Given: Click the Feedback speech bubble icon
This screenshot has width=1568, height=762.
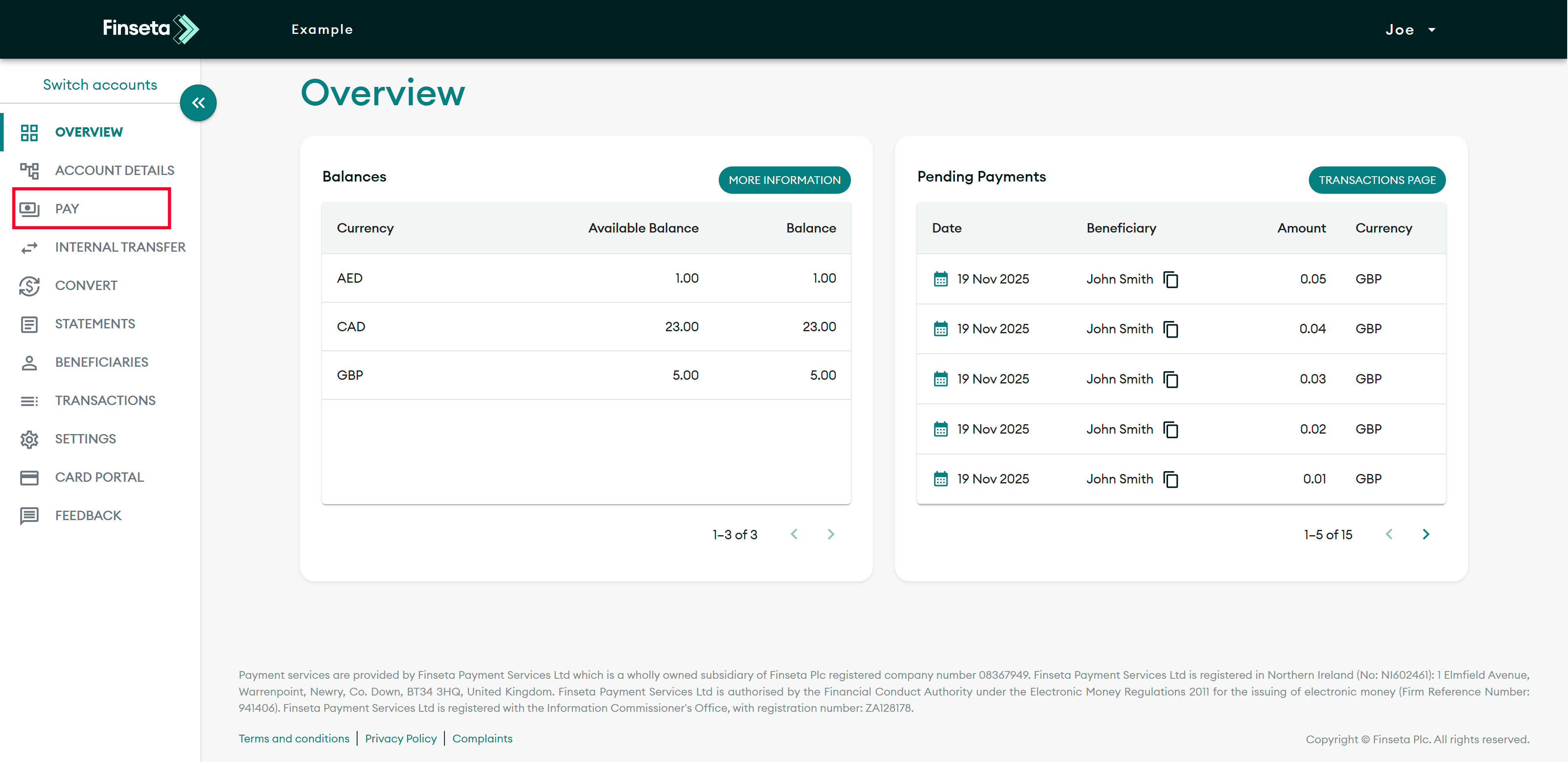Looking at the screenshot, I should 29,516.
